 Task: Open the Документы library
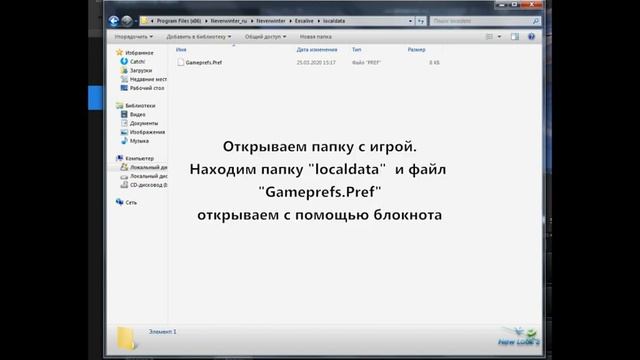click(x=144, y=123)
